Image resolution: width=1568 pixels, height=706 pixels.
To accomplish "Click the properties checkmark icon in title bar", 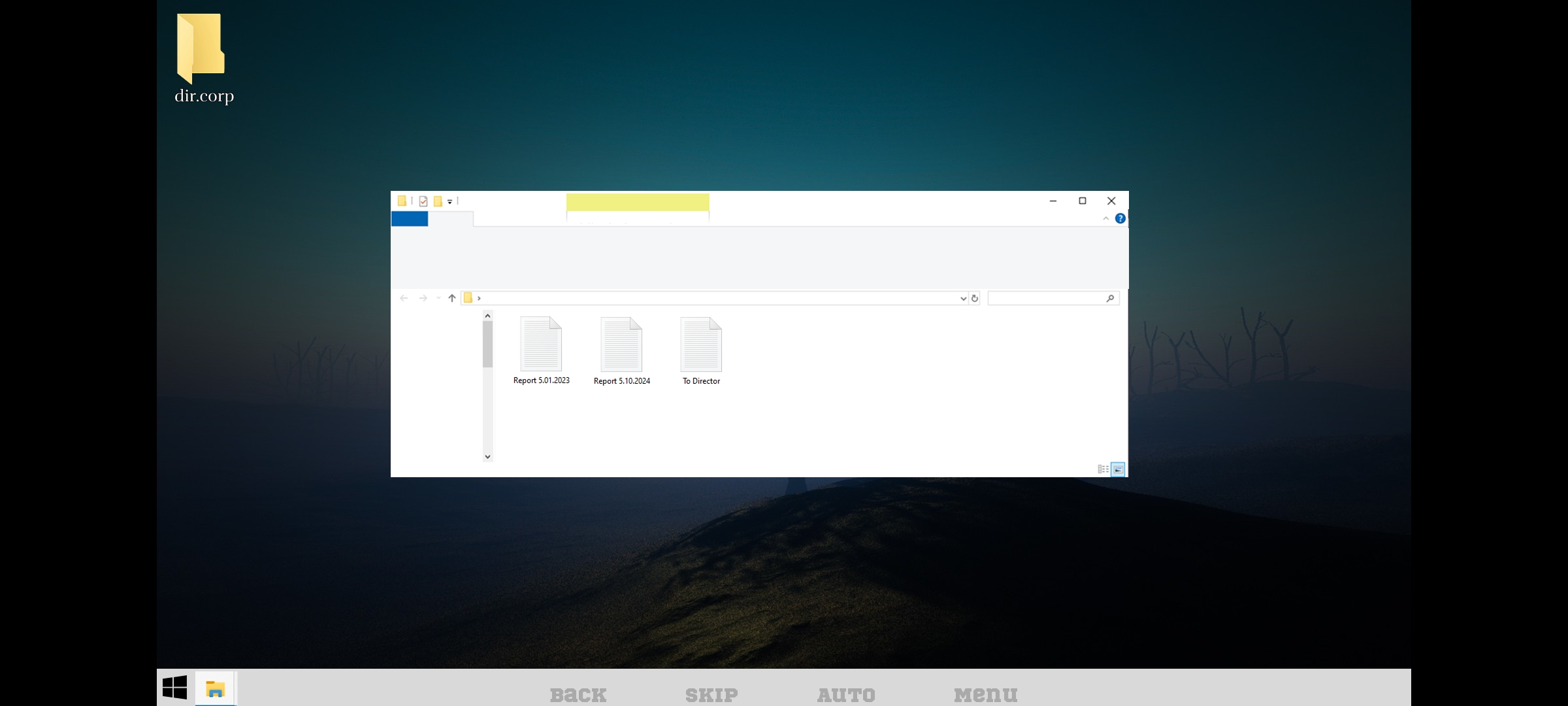I will (x=423, y=201).
